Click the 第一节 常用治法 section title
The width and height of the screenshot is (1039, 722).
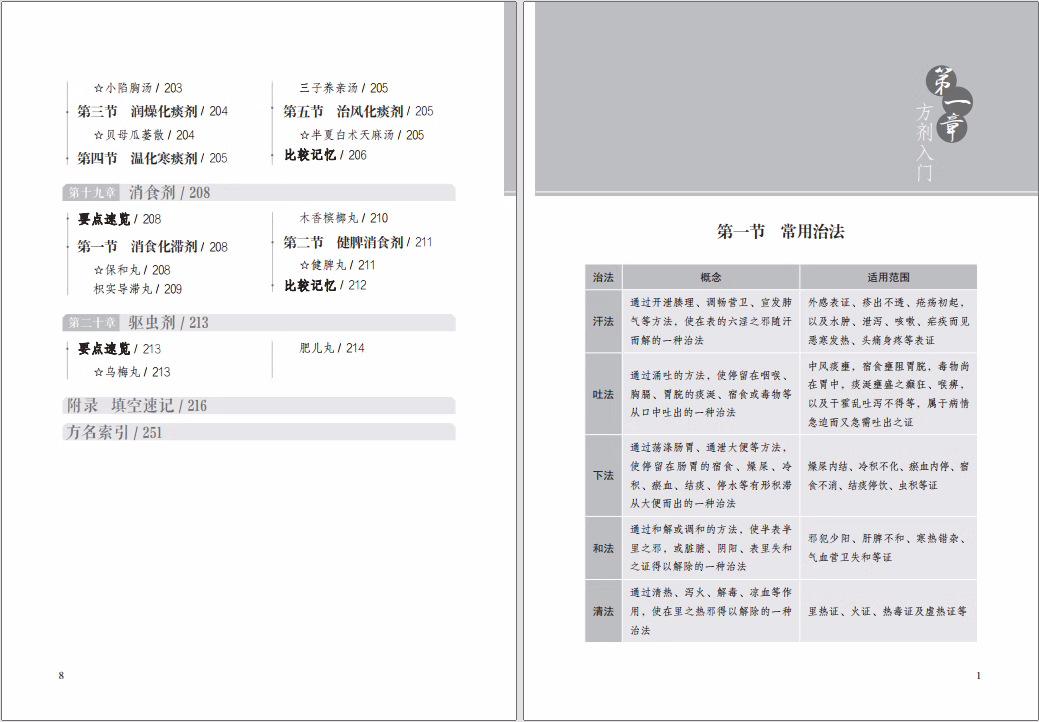780,232
